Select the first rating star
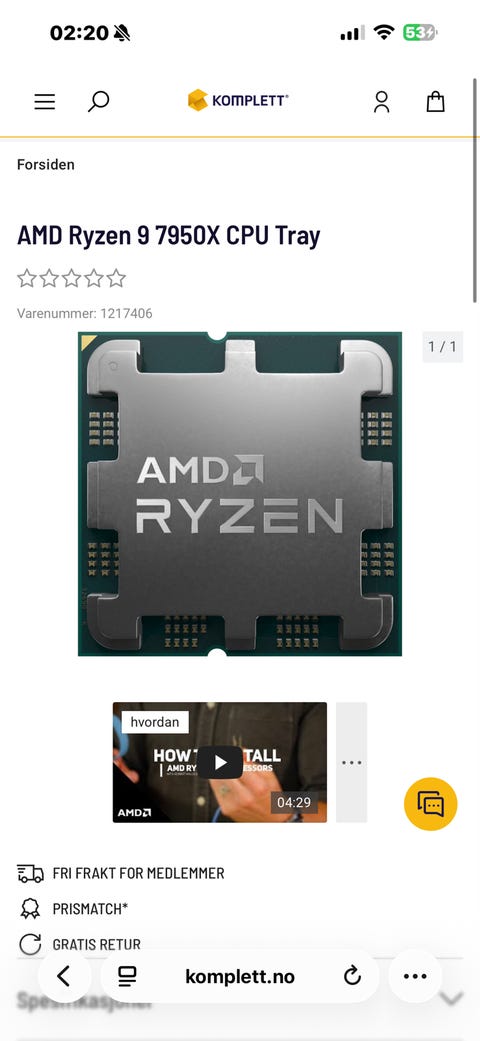Screen dimensions: 480x1041 (27, 278)
